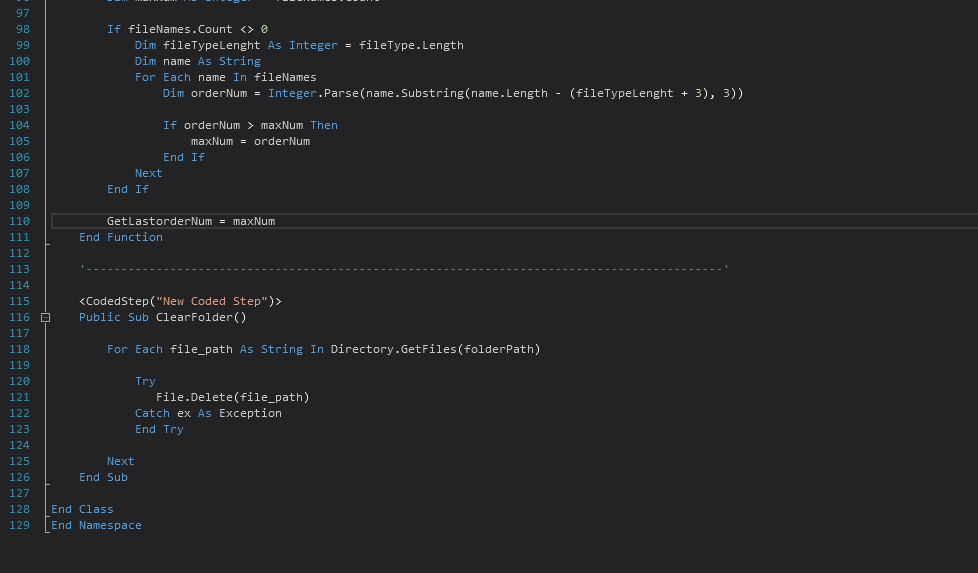Click the For Each name In fileNames line

(x=225, y=77)
